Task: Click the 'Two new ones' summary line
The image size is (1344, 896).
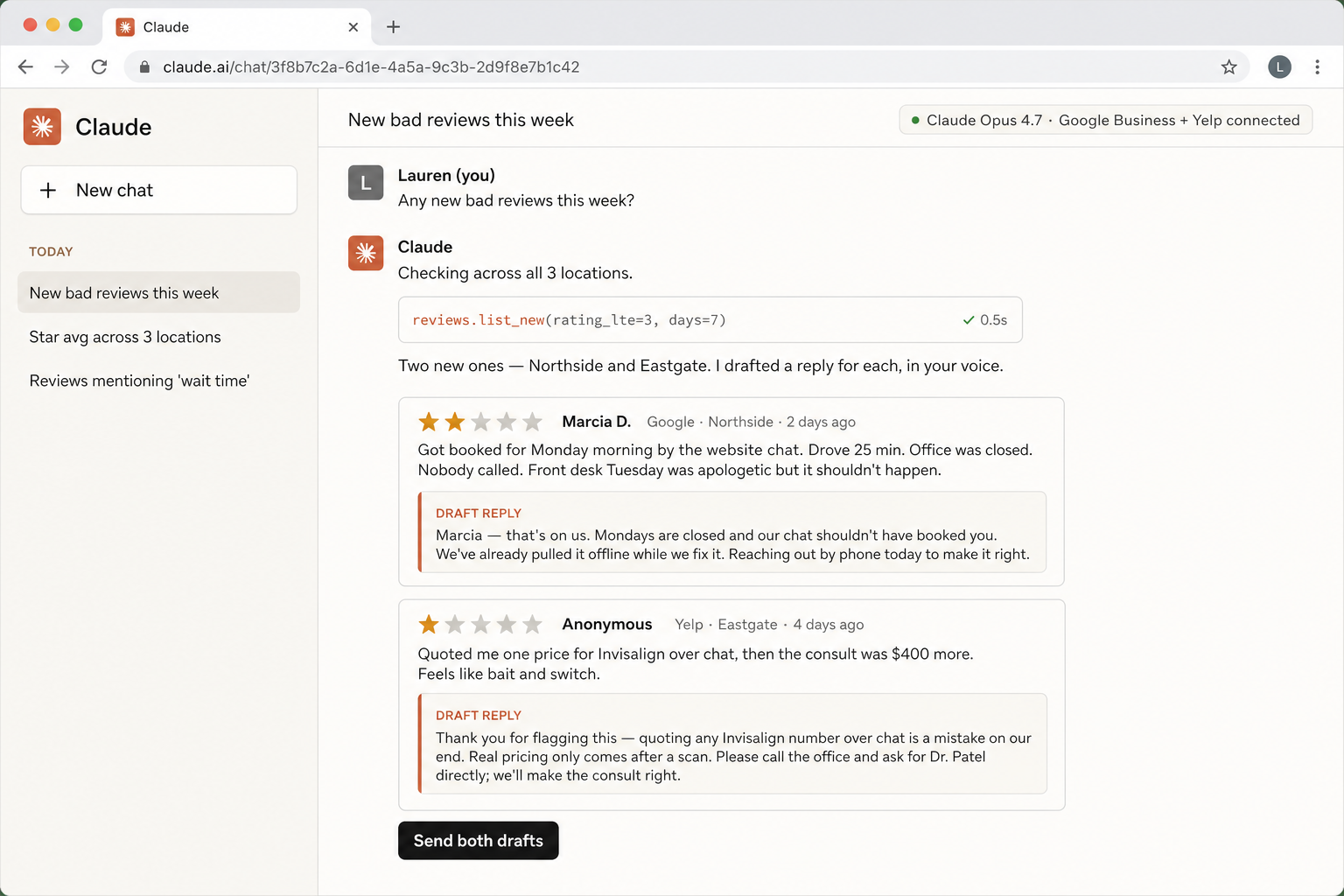Action: click(x=701, y=366)
